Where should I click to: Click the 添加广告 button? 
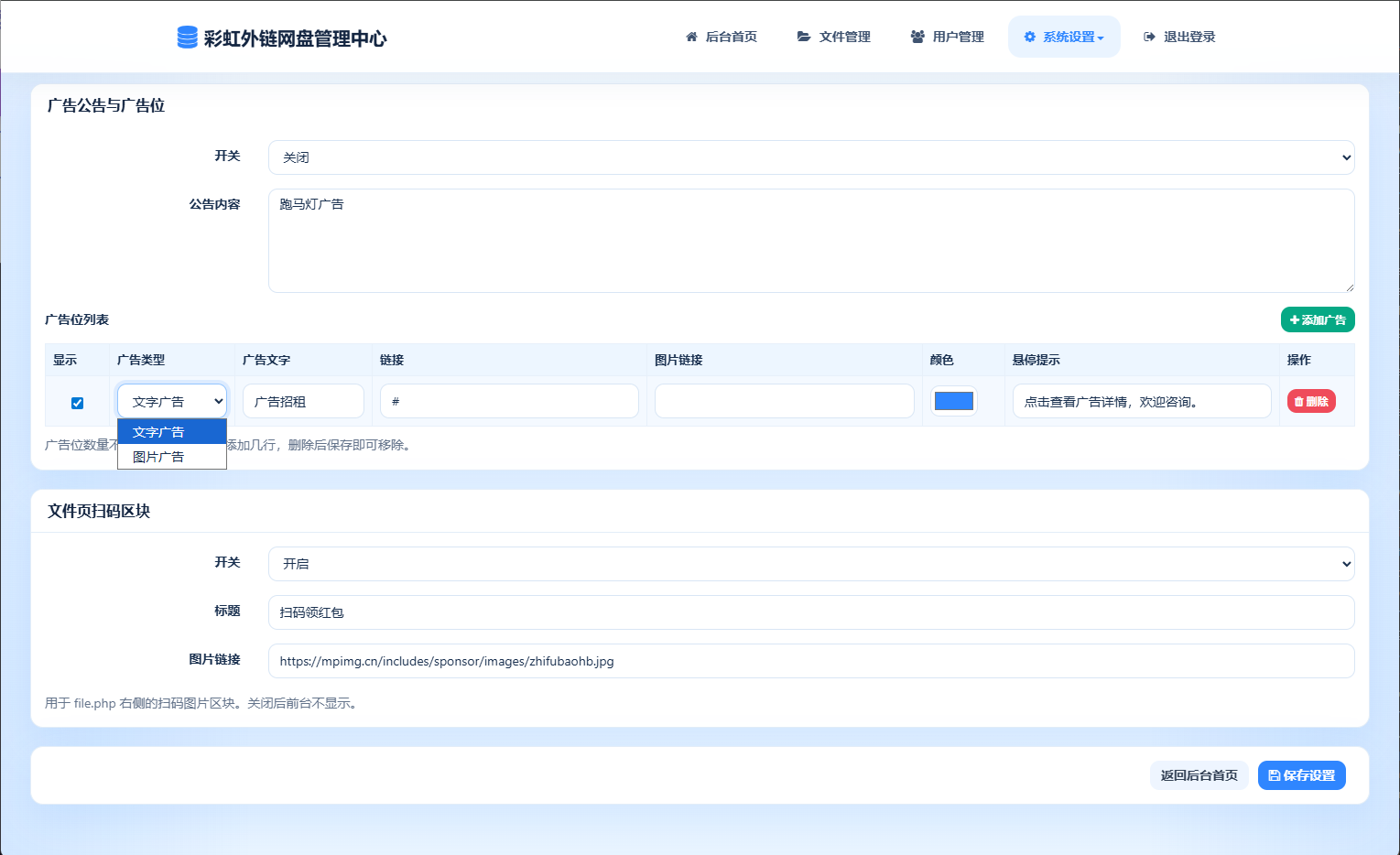[1318, 319]
